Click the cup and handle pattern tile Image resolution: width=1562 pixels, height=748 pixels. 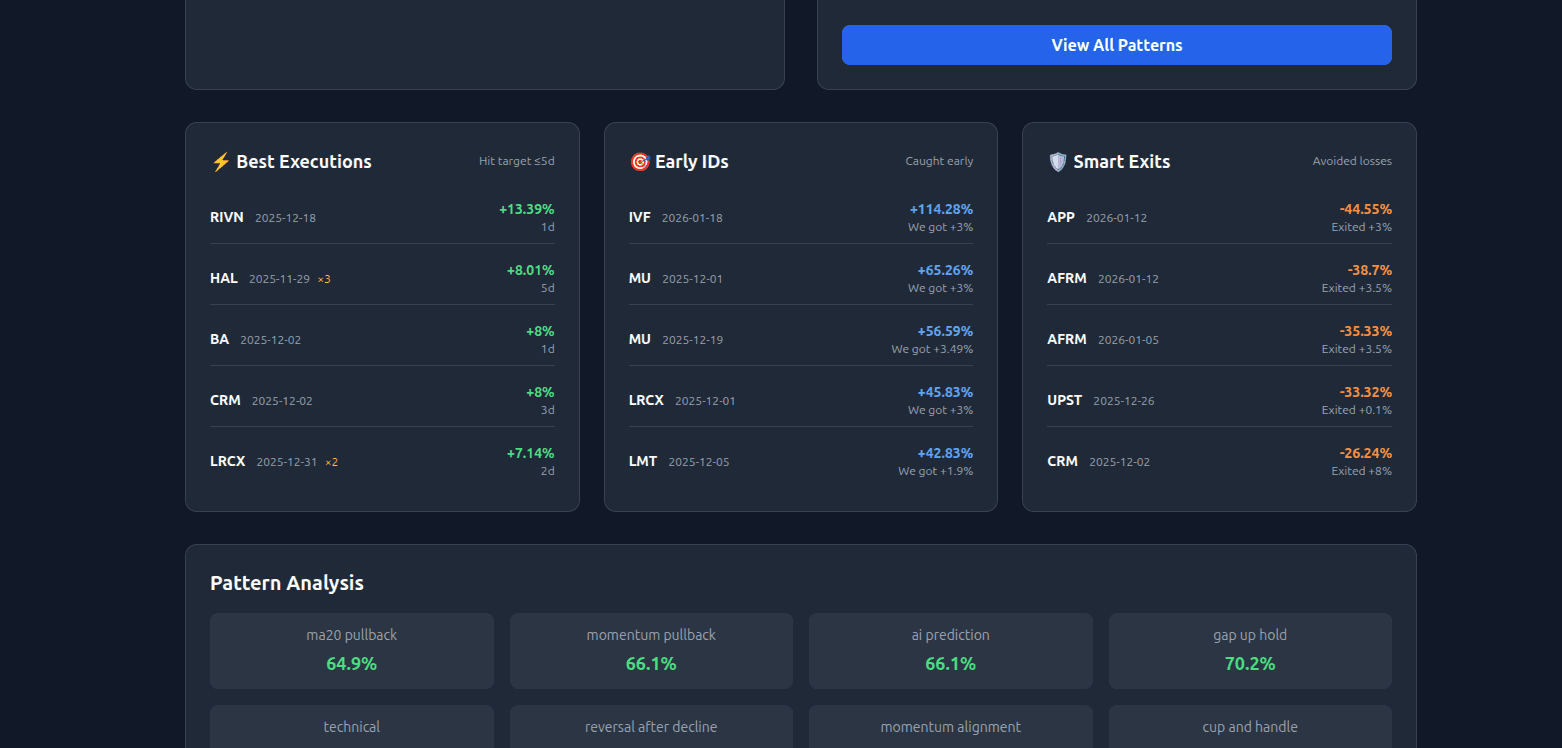pyautogui.click(x=1250, y=727)
